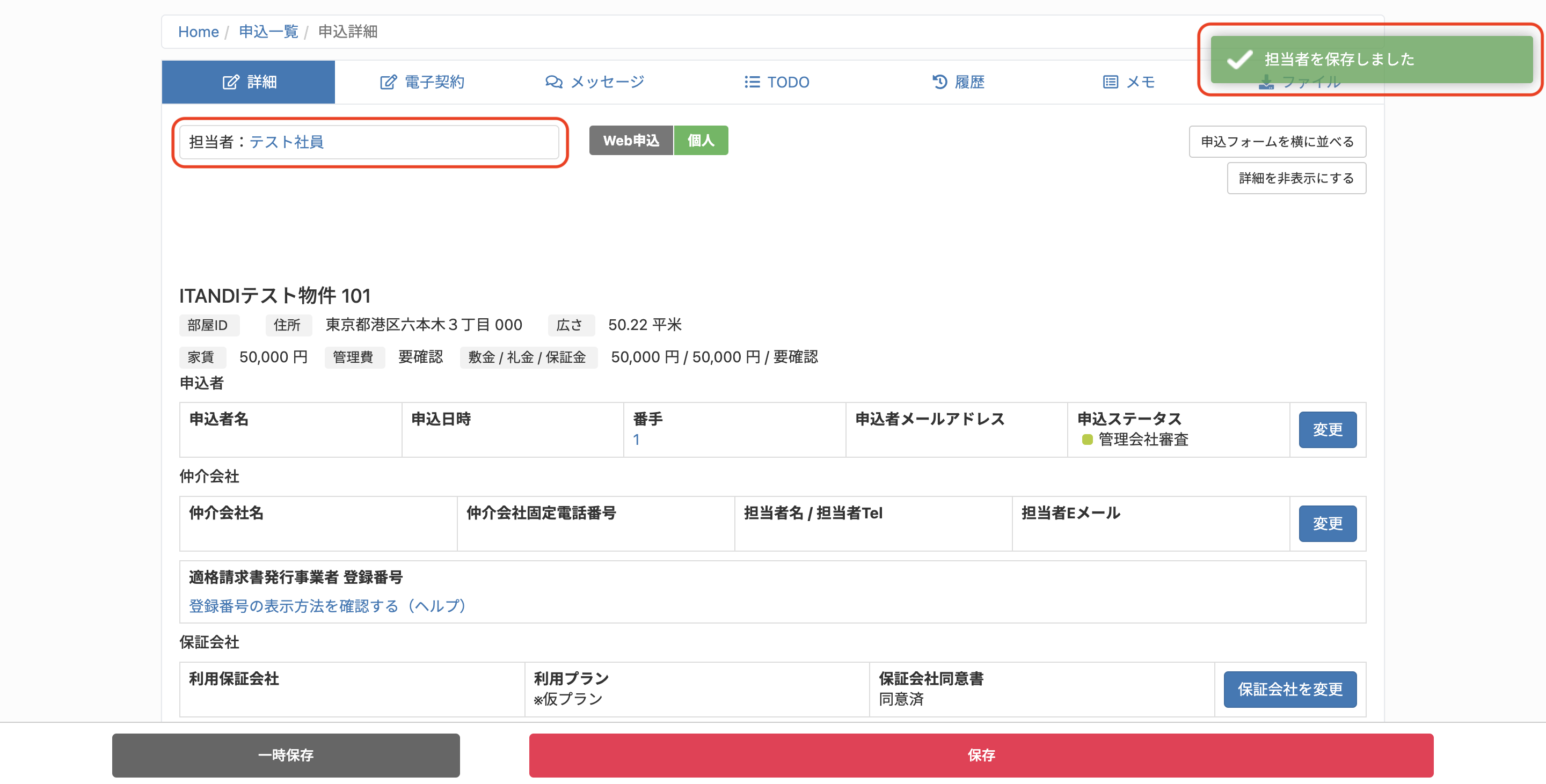Click 詳細を非表示にする button
The width and height of the screenshot is (1546, 784).
coord(1296,178)
